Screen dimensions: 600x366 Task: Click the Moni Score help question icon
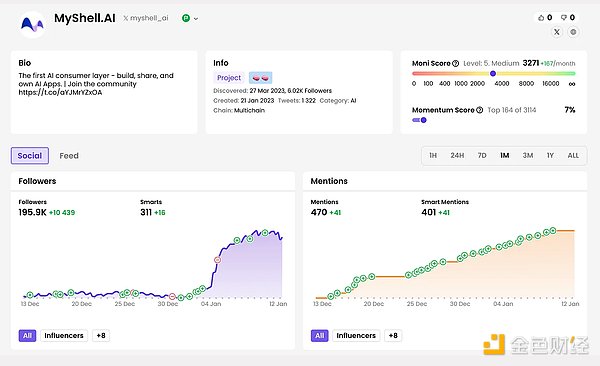pos(455,64)
